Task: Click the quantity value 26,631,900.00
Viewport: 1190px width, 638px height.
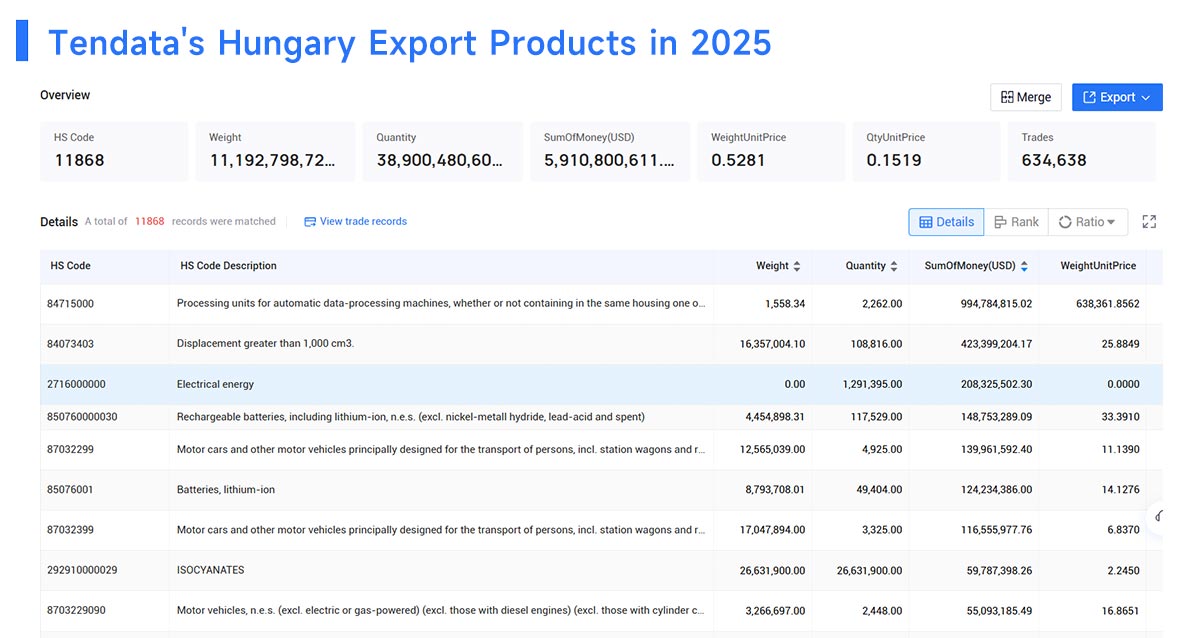Action: coord(869,570)
